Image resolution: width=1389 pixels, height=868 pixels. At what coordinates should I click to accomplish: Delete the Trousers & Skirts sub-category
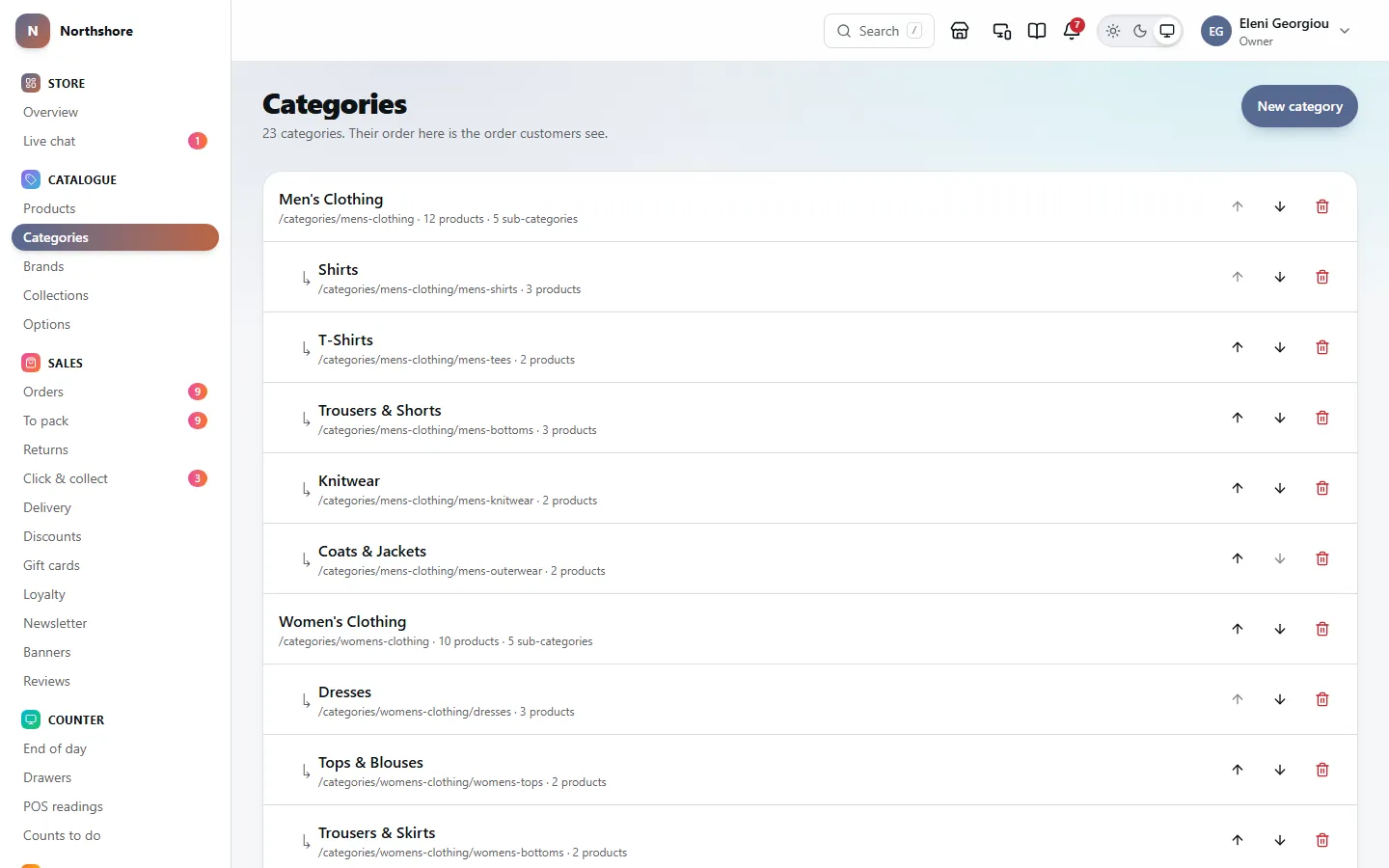pos(1322,840)
